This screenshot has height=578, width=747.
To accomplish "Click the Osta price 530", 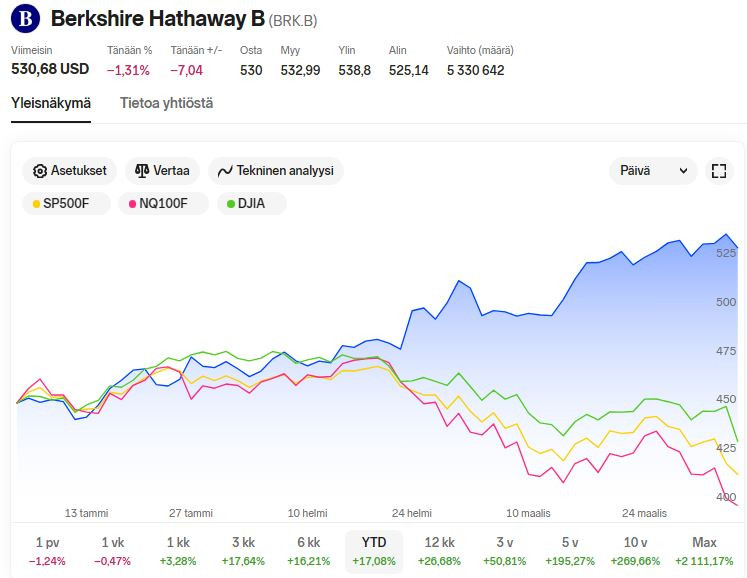I will point(251,71).
